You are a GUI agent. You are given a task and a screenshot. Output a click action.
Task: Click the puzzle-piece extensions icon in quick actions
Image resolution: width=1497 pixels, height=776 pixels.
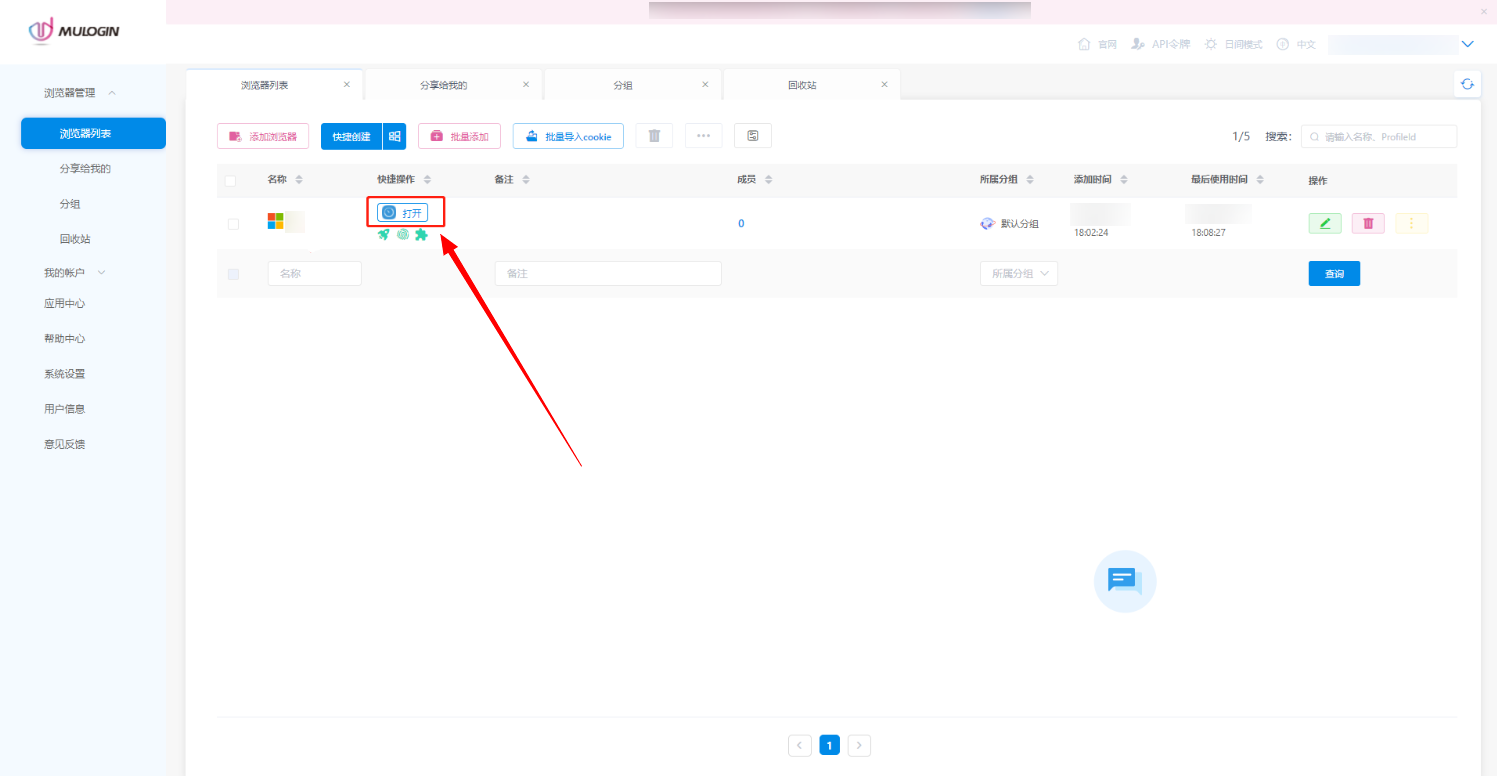pyautogui.click(x=421, y=234)
